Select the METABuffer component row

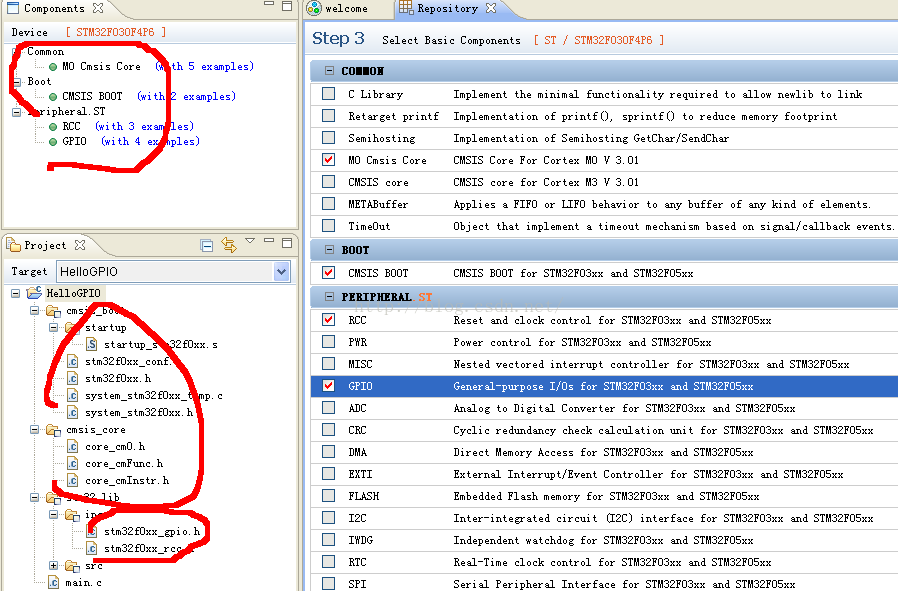[x=604, y=204]
